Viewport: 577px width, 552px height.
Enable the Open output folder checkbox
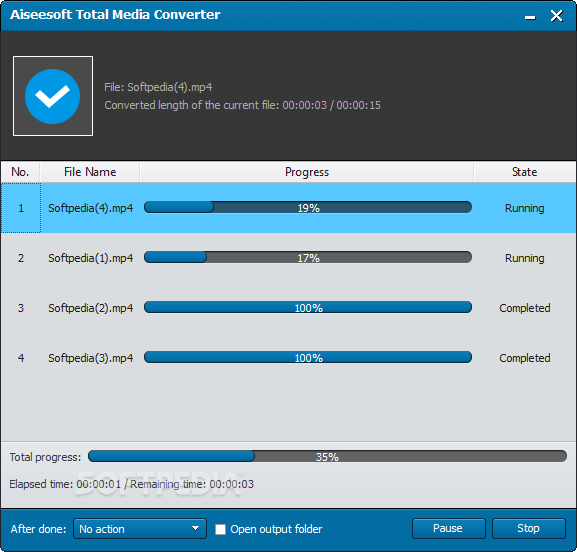pyautogui.click(x=220, y=529)
